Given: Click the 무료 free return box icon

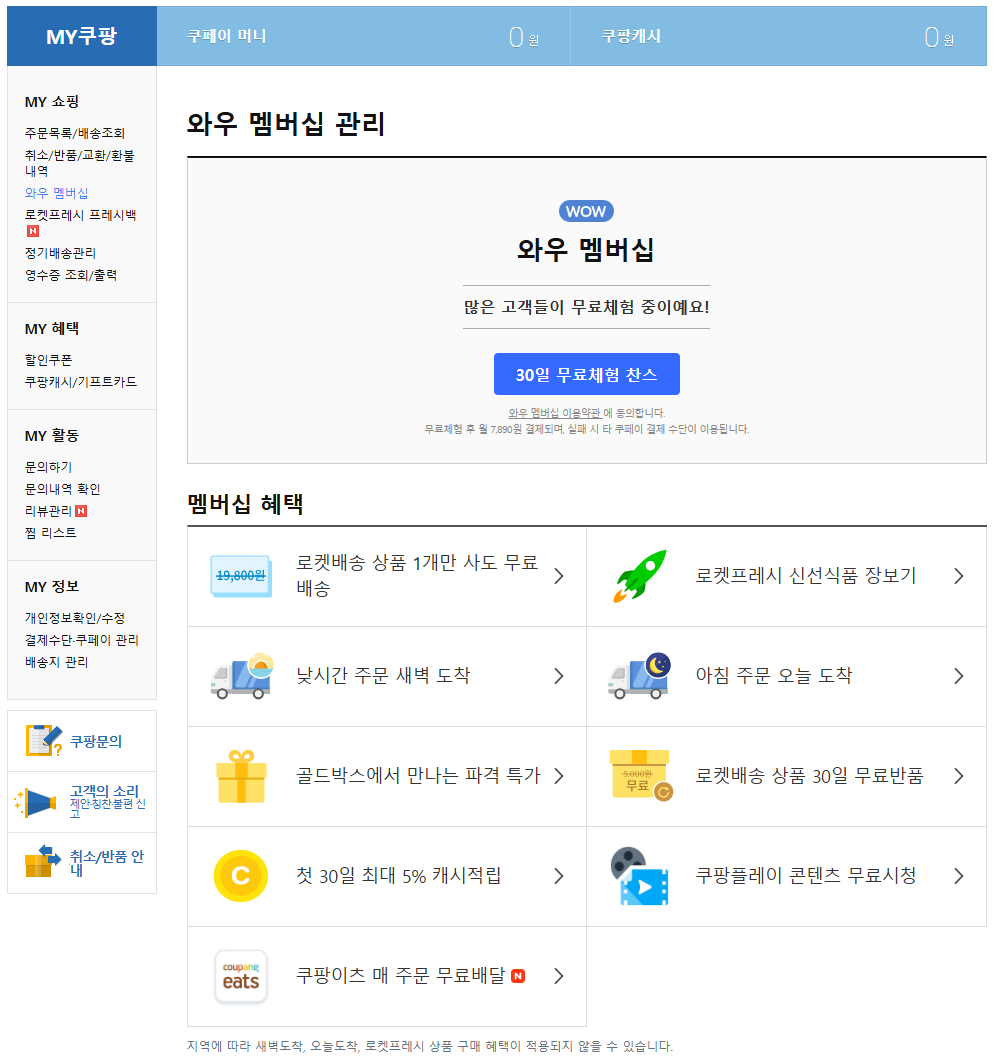Looking at the screenshot, I should click(x=640, y=775).
